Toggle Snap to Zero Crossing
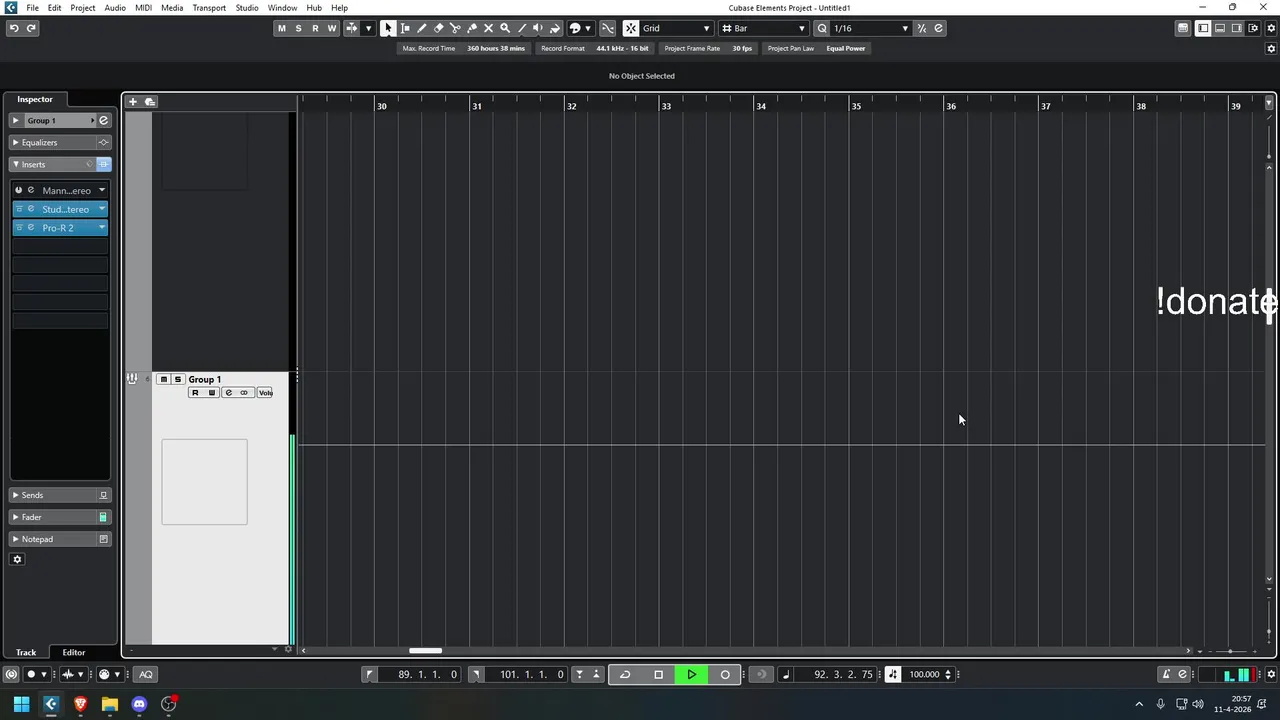 pos(608,28)
